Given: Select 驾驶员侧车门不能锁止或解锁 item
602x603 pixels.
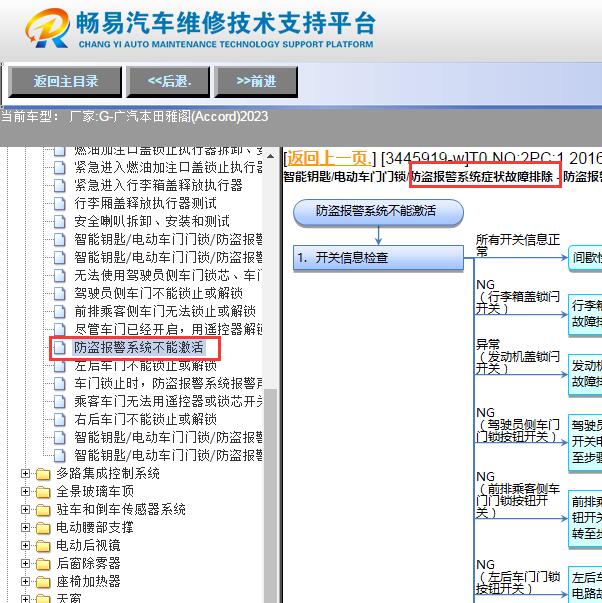Looking at the screenshot, I should coord(158,293).
